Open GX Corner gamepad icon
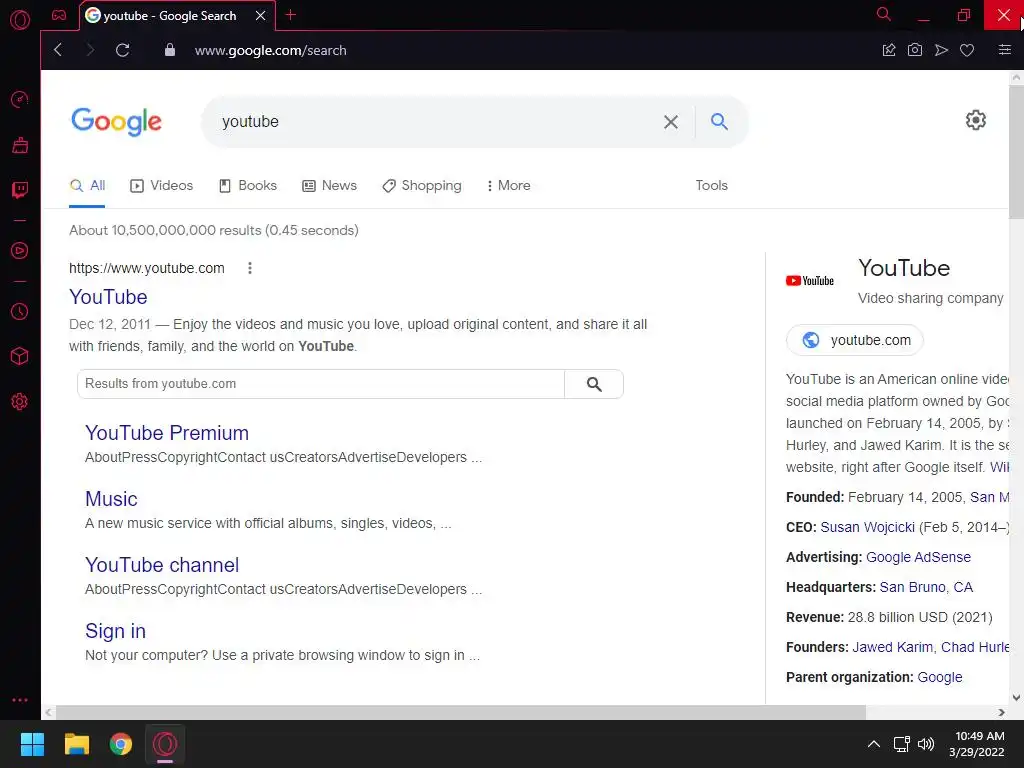Viewport: 1024px width, 768px height. click(x=59, y=15)
